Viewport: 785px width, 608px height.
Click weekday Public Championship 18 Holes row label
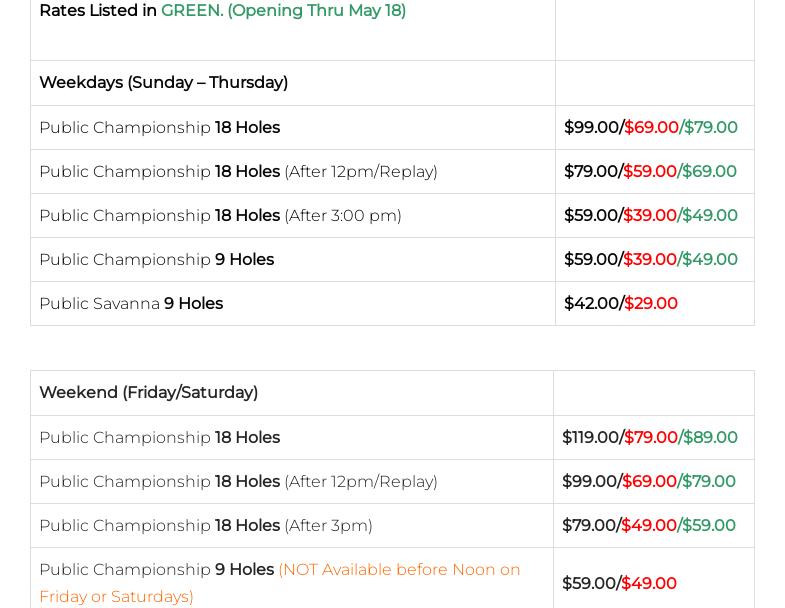pyautogui.click(x=159, y=128)
